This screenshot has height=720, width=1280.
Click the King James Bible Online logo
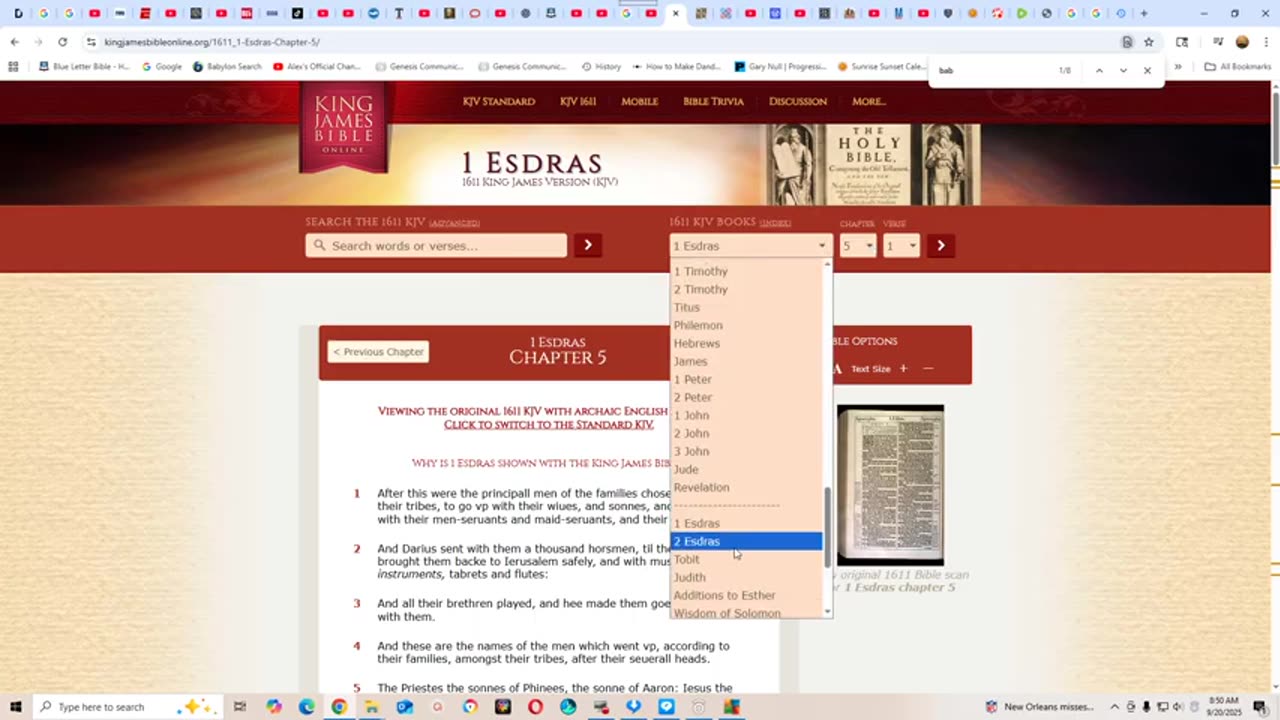(x=343, y=127)
